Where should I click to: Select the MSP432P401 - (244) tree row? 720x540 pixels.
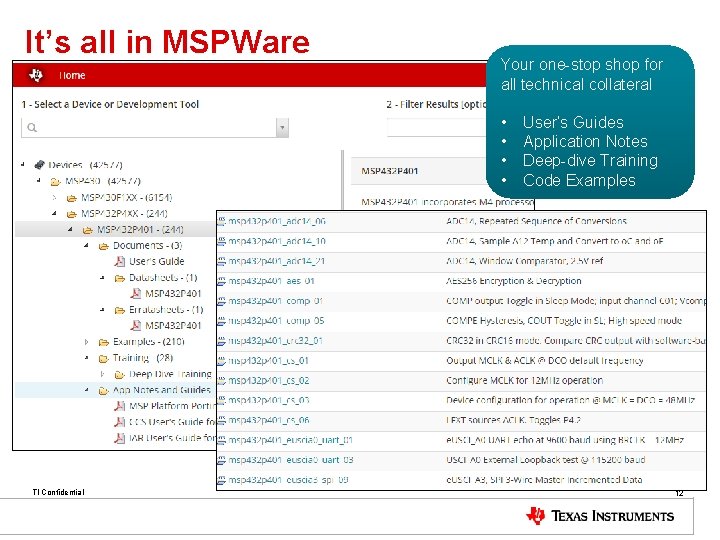pos(115,229)
